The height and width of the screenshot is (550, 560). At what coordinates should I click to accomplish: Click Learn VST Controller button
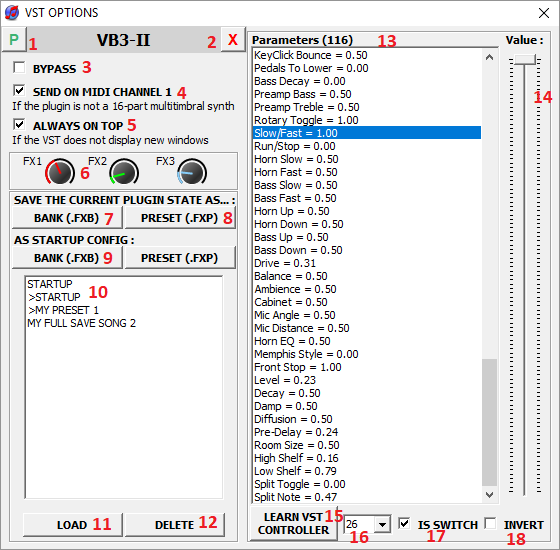(293, 524)
